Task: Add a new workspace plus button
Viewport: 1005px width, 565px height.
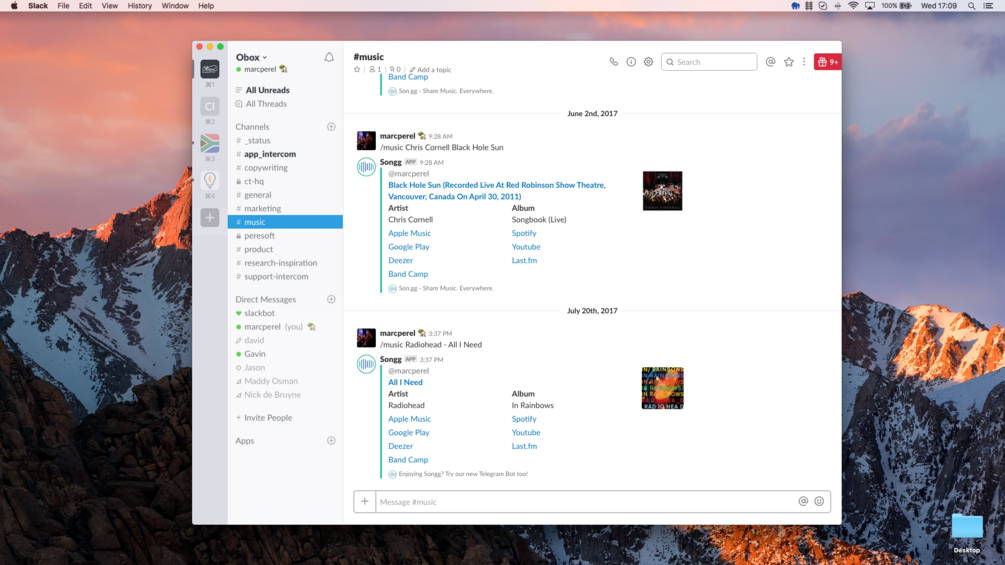Action: (x=210, y=218)
